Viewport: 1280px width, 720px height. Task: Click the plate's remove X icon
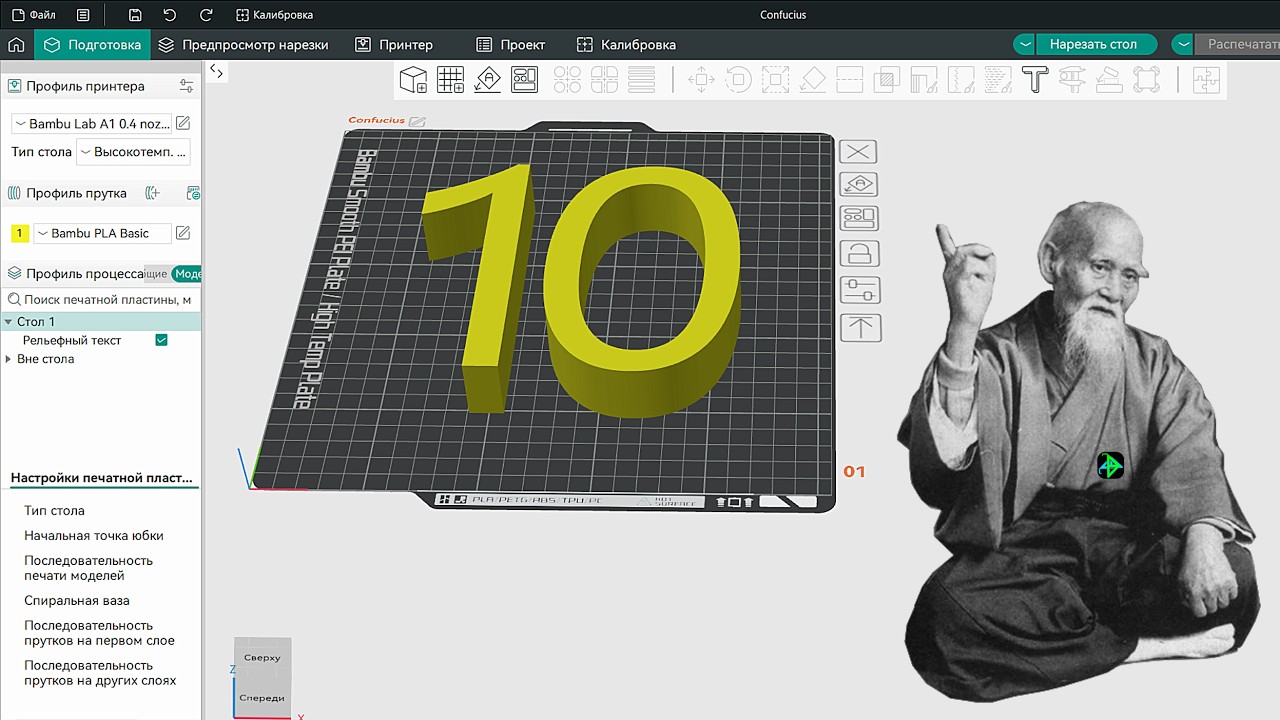(x=859, y=152)
